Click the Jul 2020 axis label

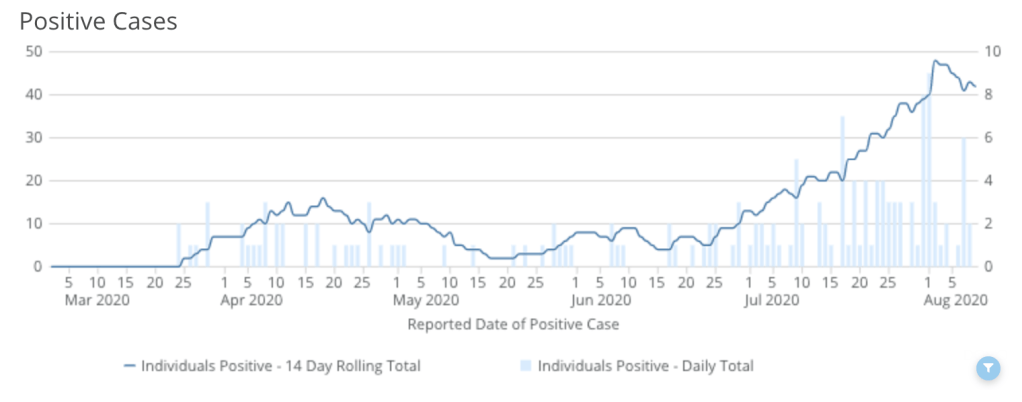point(773,299)
